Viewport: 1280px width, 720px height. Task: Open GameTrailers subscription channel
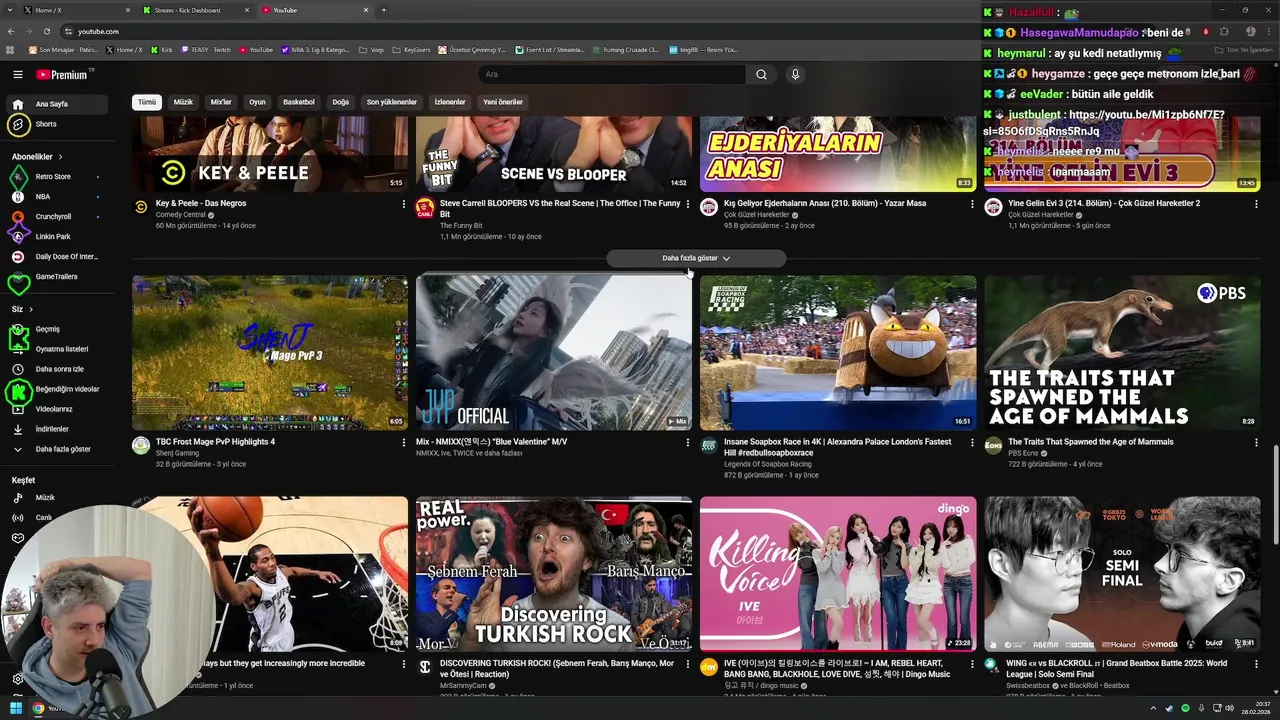(x=55, y=277)
